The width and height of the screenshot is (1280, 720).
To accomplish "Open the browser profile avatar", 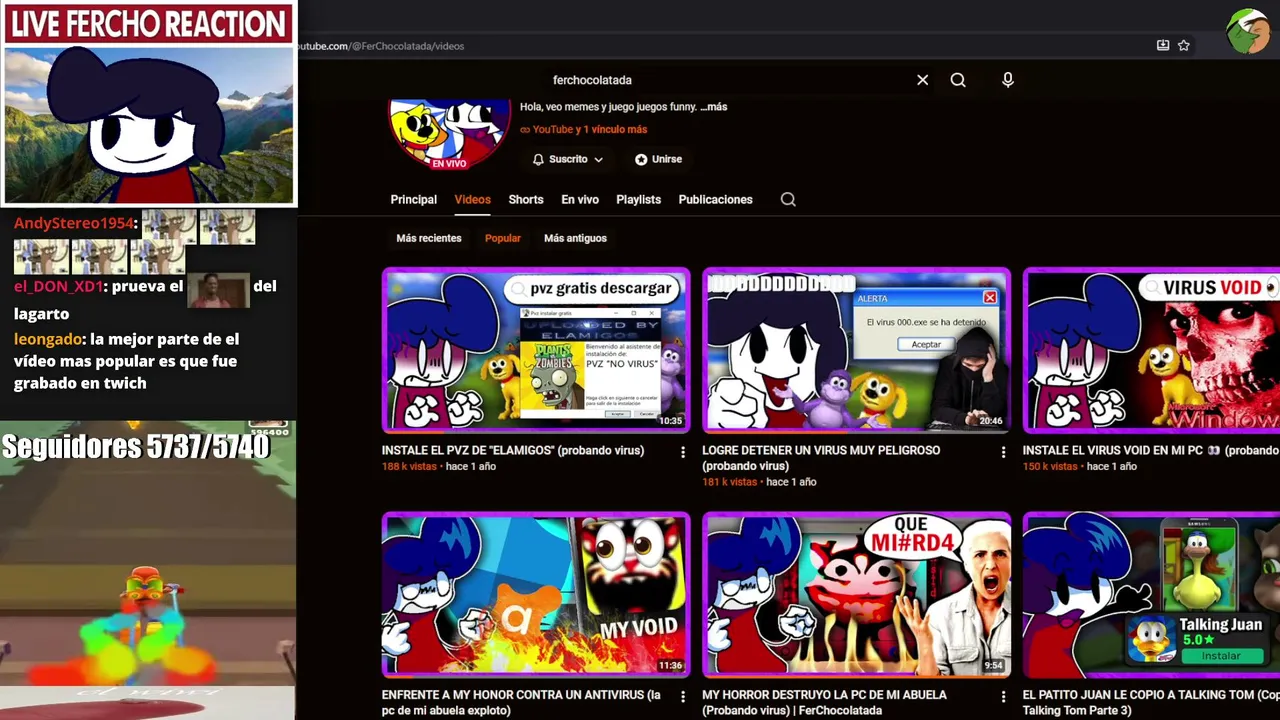I will point(1249,32).
